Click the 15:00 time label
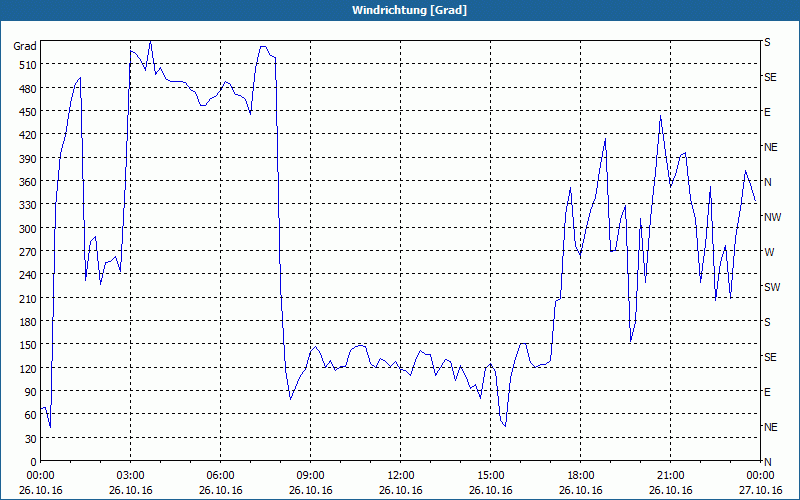 (491, 475)
